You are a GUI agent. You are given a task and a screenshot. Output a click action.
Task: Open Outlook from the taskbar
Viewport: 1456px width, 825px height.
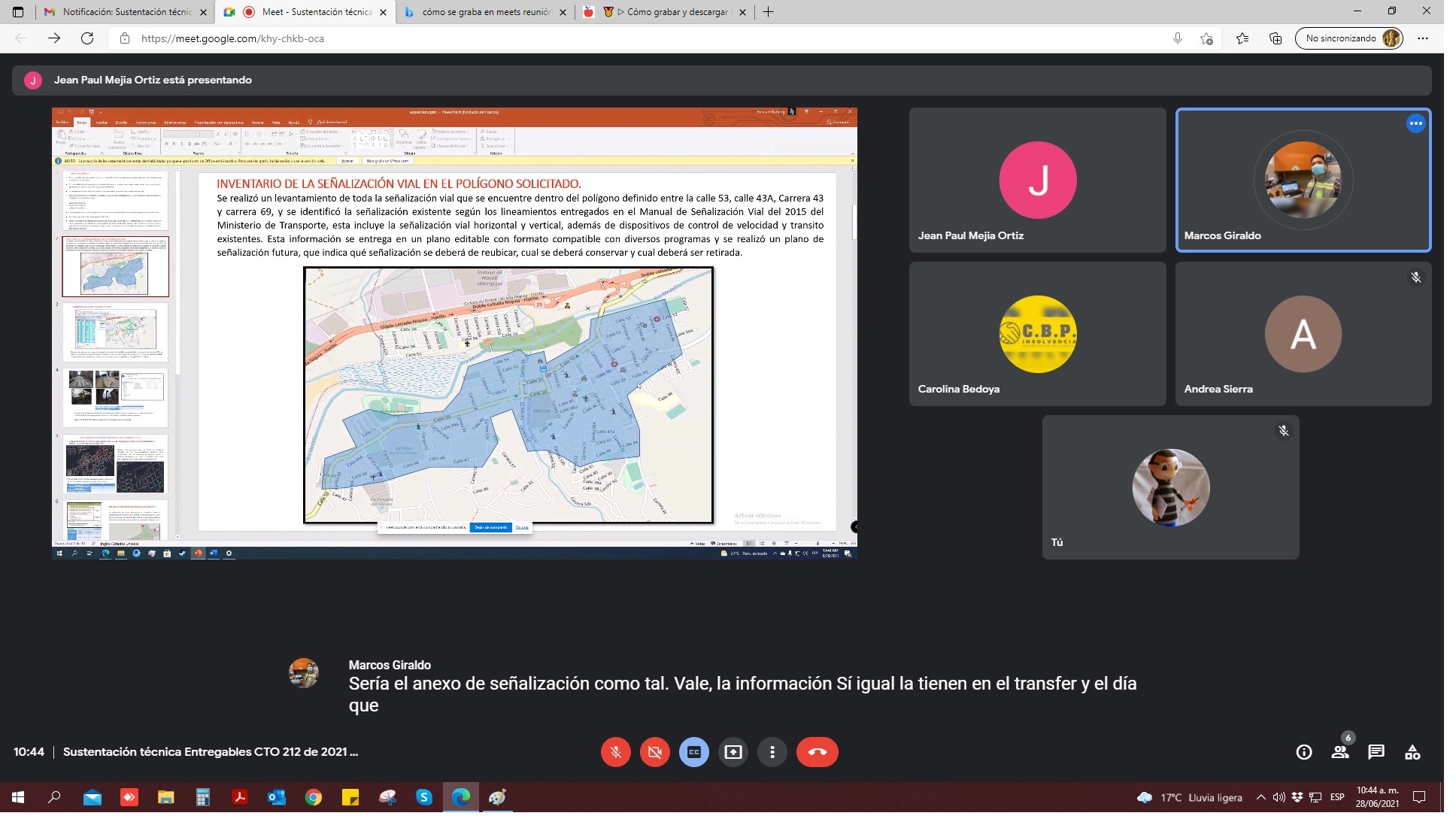coord(277,798)
